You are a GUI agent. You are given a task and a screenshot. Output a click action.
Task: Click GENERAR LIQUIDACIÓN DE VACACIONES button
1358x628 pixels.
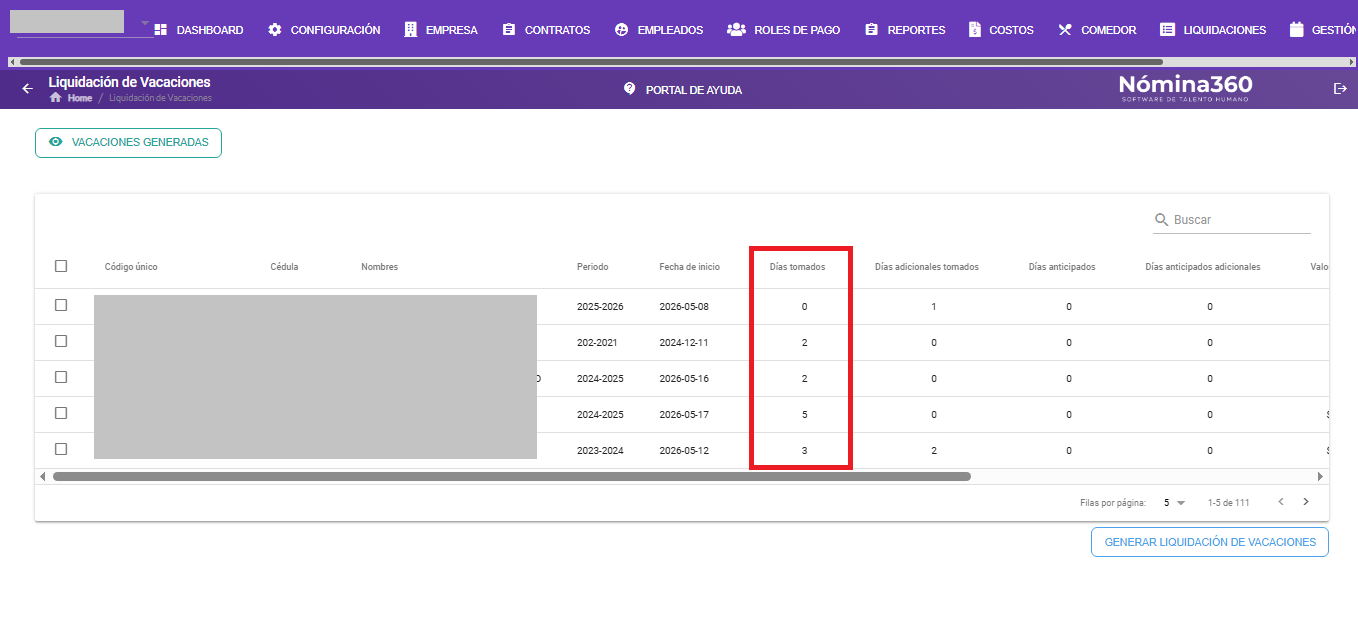tap(1210, 542)
